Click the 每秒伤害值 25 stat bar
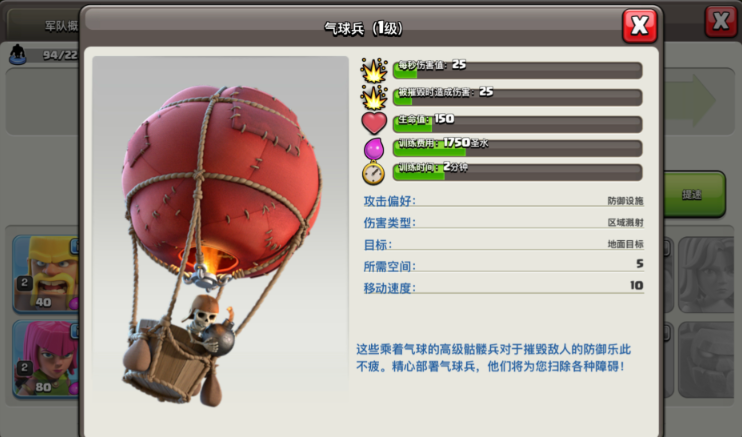The image size is (742, 437). coord(518,71)
